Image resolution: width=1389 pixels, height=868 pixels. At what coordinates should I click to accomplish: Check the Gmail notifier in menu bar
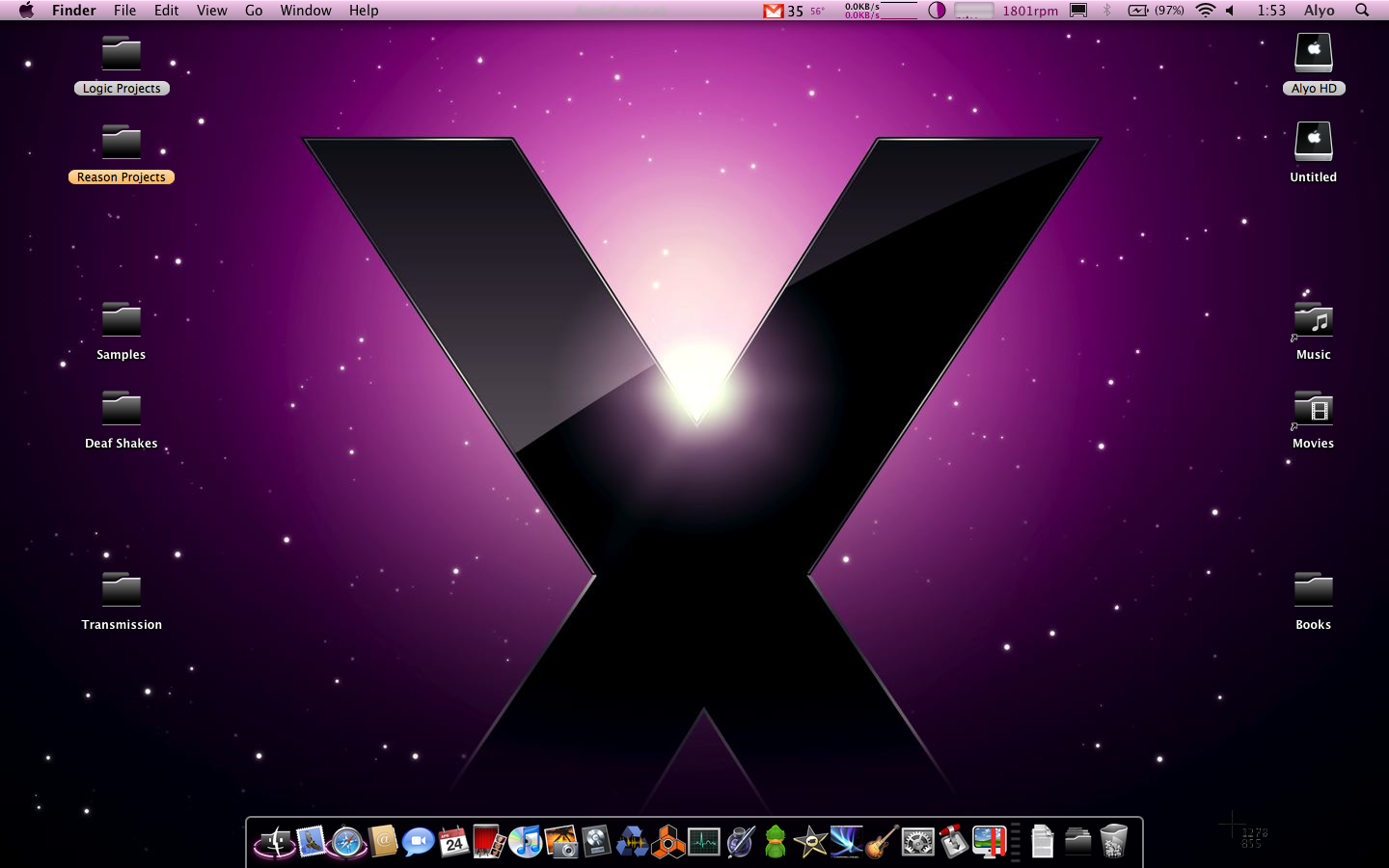pyautogui.click(x=783, y=11)
